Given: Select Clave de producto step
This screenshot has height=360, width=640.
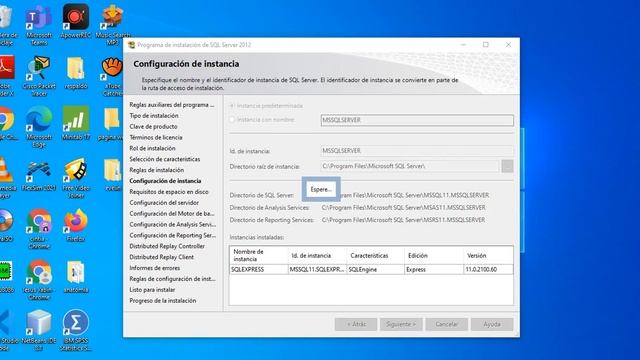Looking at the screenshot, I should [x=153, y=127].
